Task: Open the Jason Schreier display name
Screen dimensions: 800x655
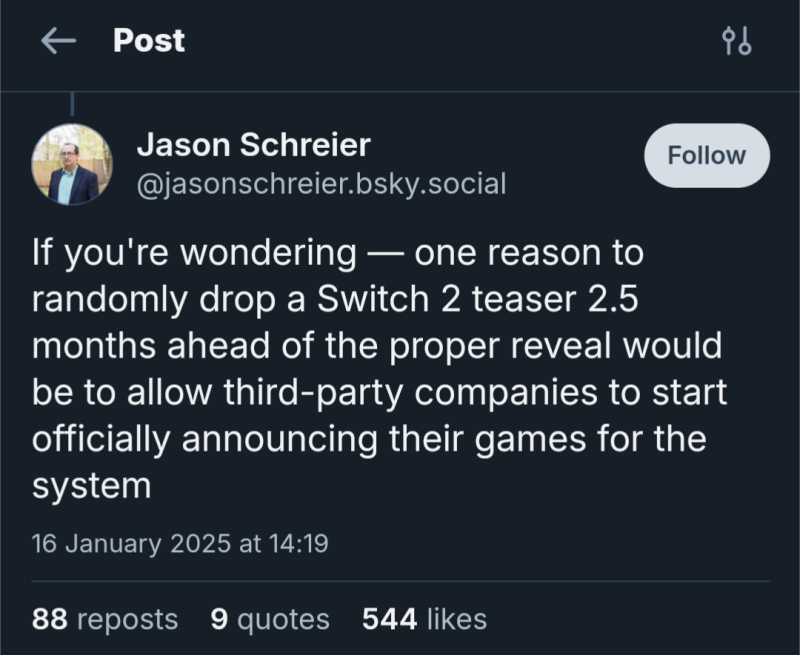Action: tap(253, 146)
